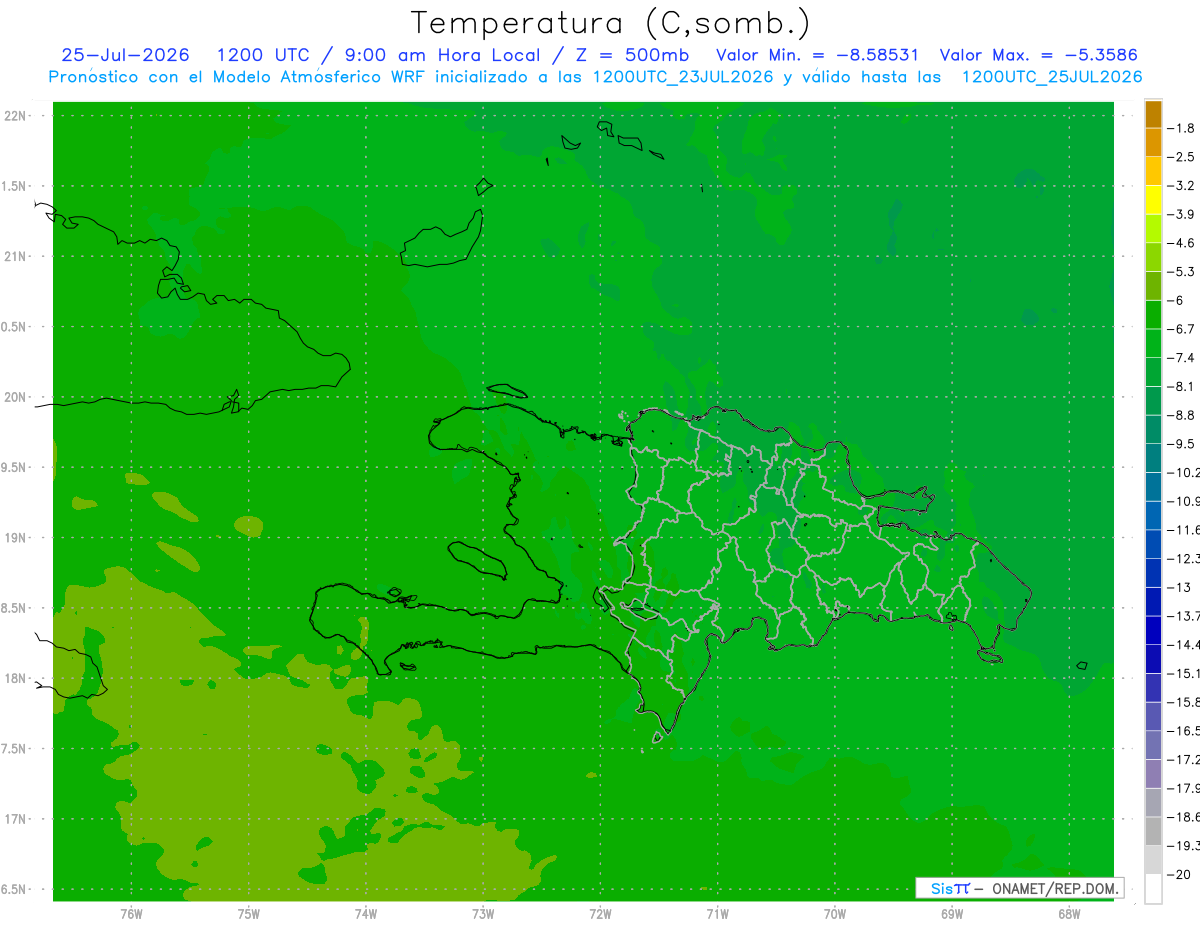Click the '73W' longitude label
1200x927 pixels.
pos(483,913)
